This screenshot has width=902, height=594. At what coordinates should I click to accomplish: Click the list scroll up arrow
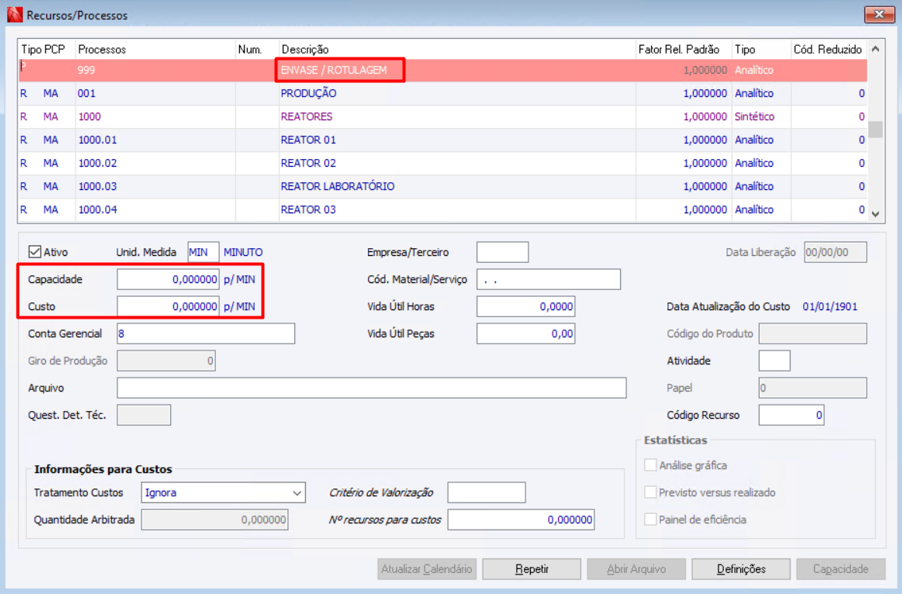coord(876,49)
